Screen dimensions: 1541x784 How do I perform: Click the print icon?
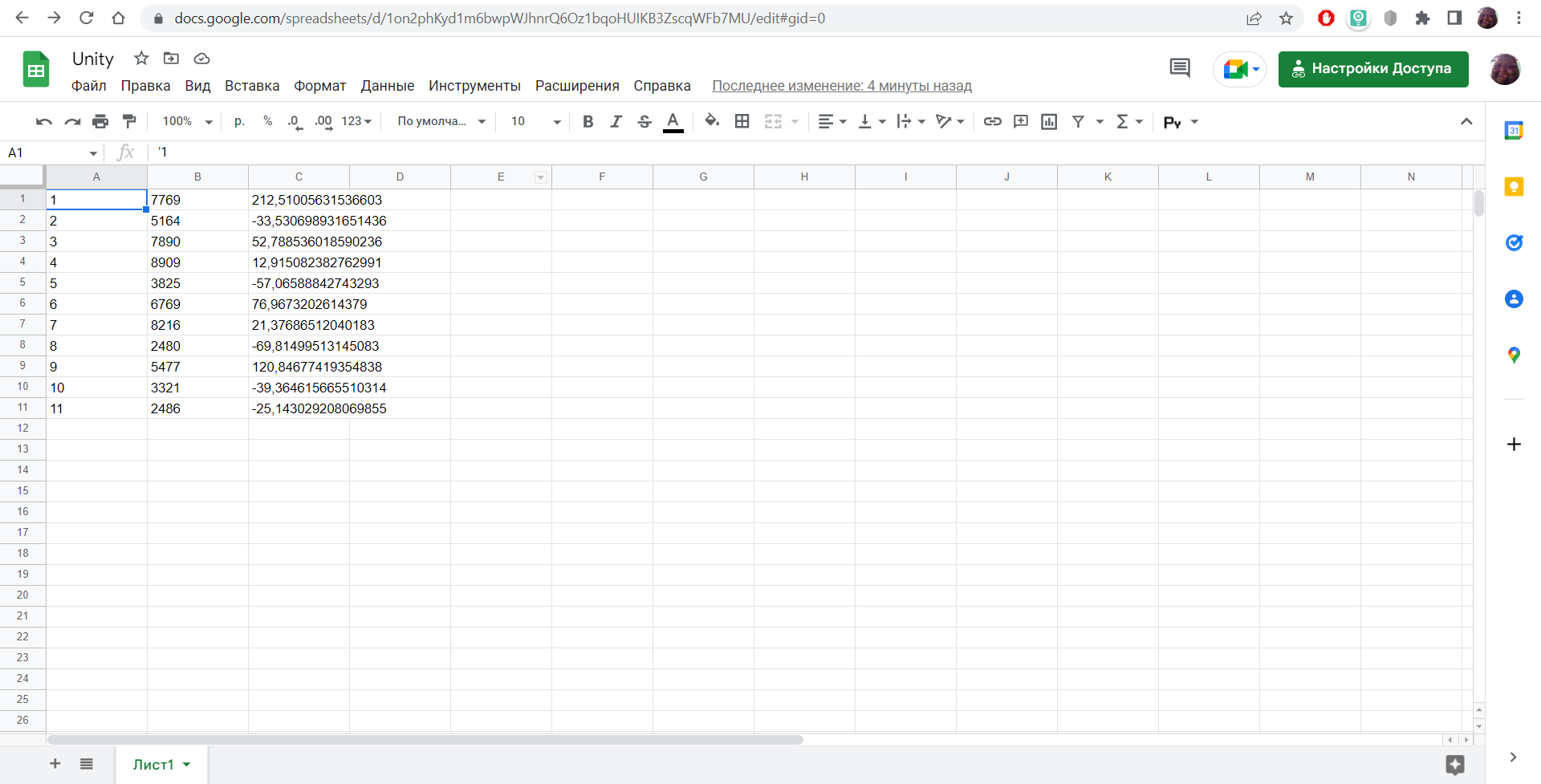pyautogui.click(x=100, y=122)
